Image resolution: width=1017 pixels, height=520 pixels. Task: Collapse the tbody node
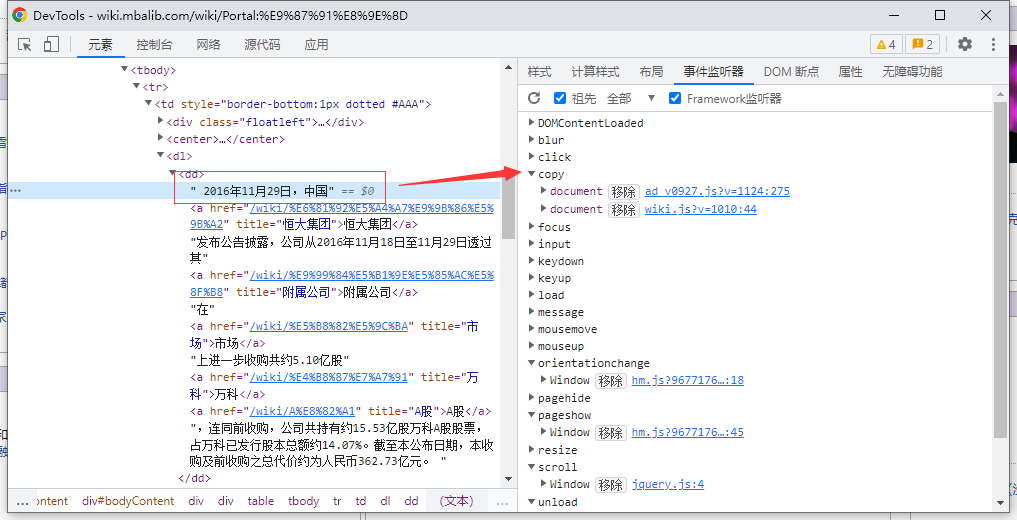click(x=125, y=69)
